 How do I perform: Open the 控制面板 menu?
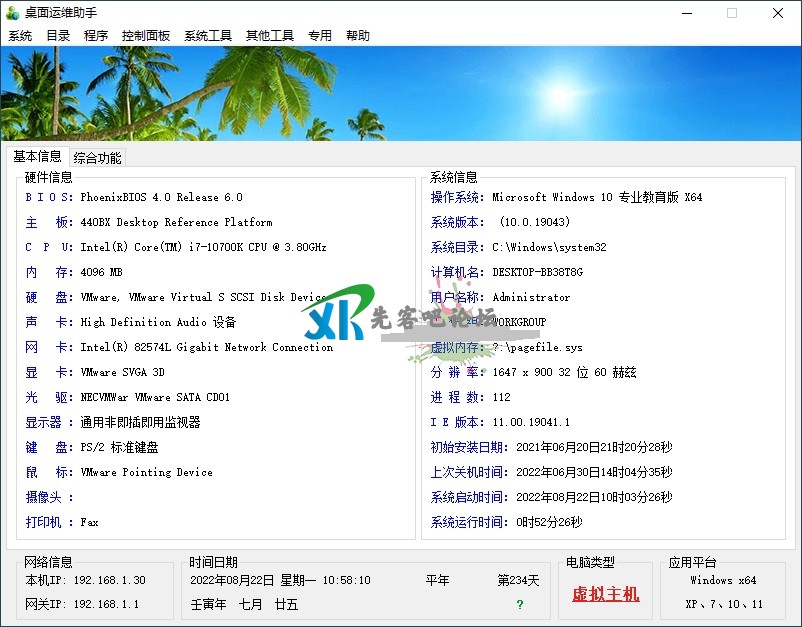(146, 36)
